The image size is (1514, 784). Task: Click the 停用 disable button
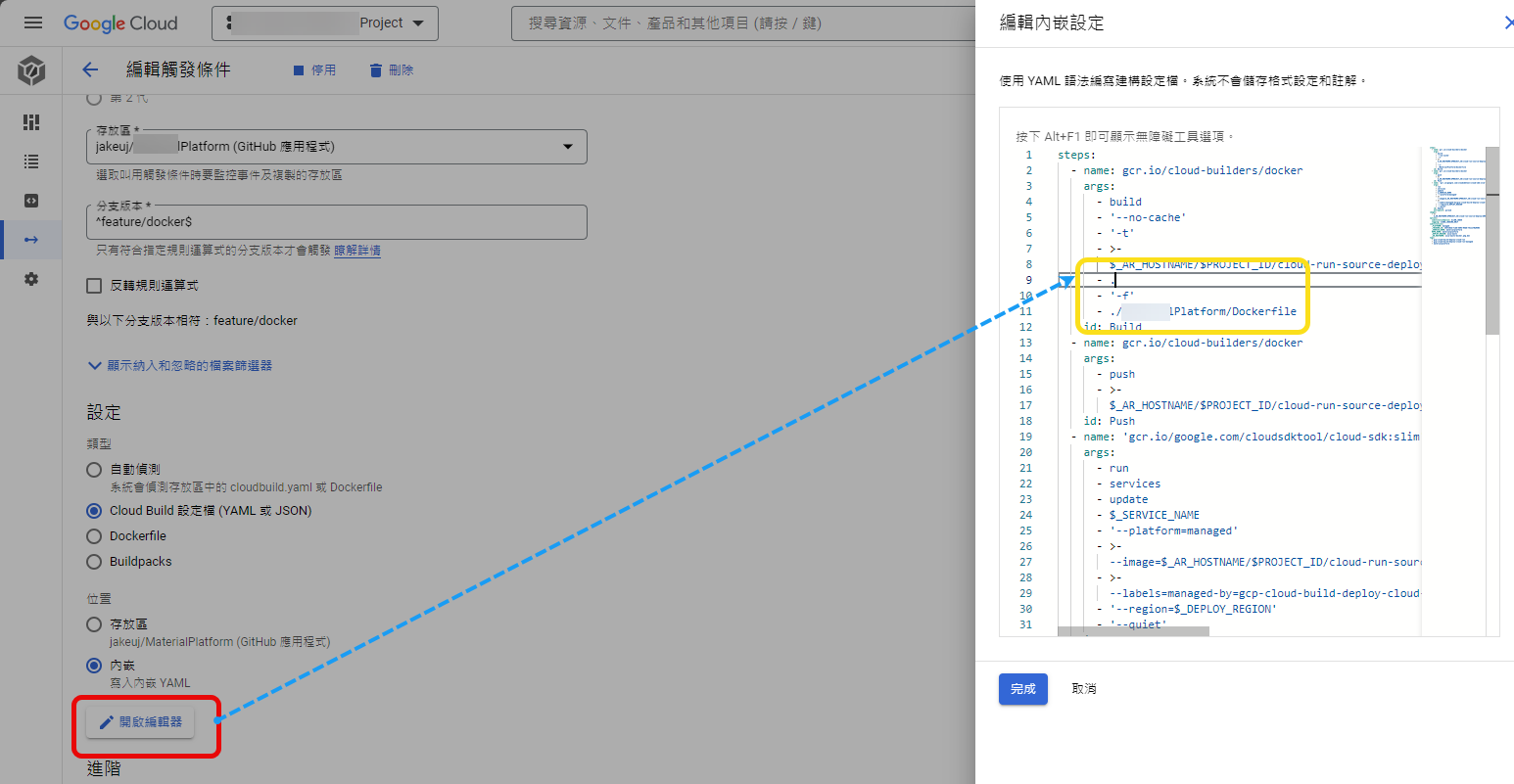coord(314,70)
